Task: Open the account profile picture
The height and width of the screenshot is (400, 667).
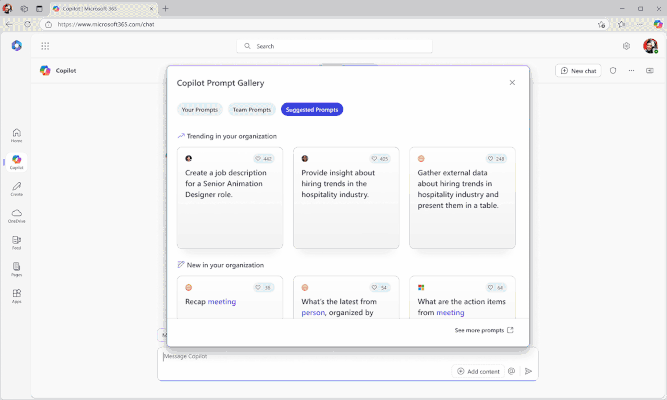Action: pos(650,46)
